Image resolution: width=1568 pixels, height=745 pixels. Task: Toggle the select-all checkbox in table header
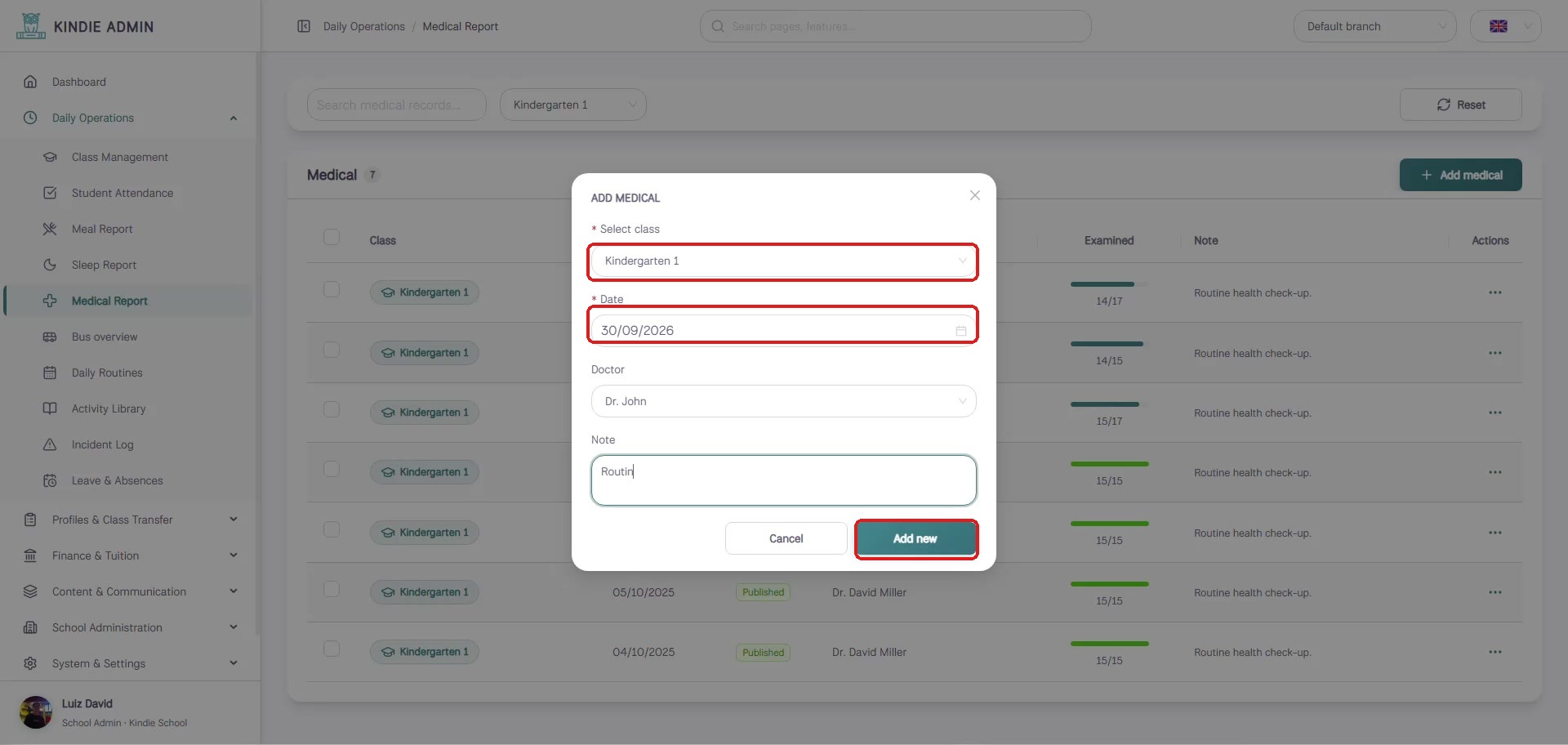[332, 237]
